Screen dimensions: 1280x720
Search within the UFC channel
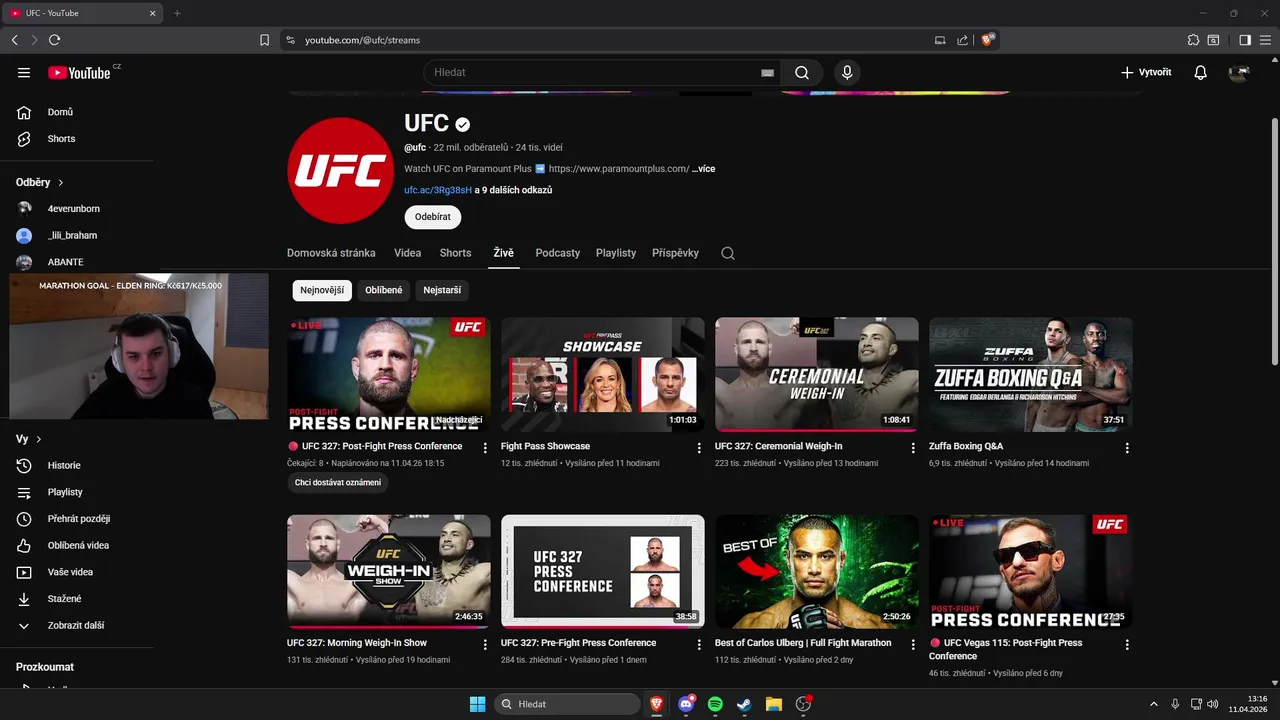(728, 253)
